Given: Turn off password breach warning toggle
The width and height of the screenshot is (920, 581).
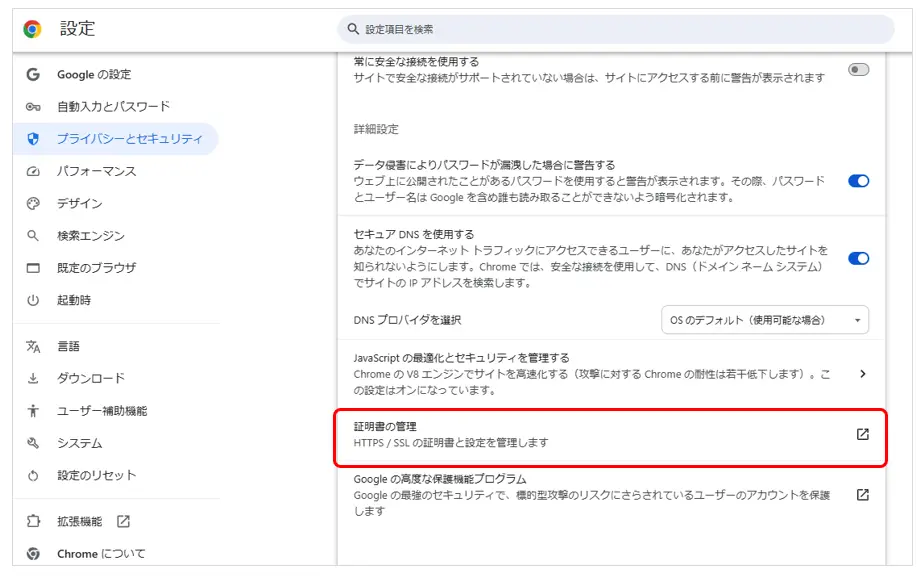Looking at the screenshot, I should [858, 181].
